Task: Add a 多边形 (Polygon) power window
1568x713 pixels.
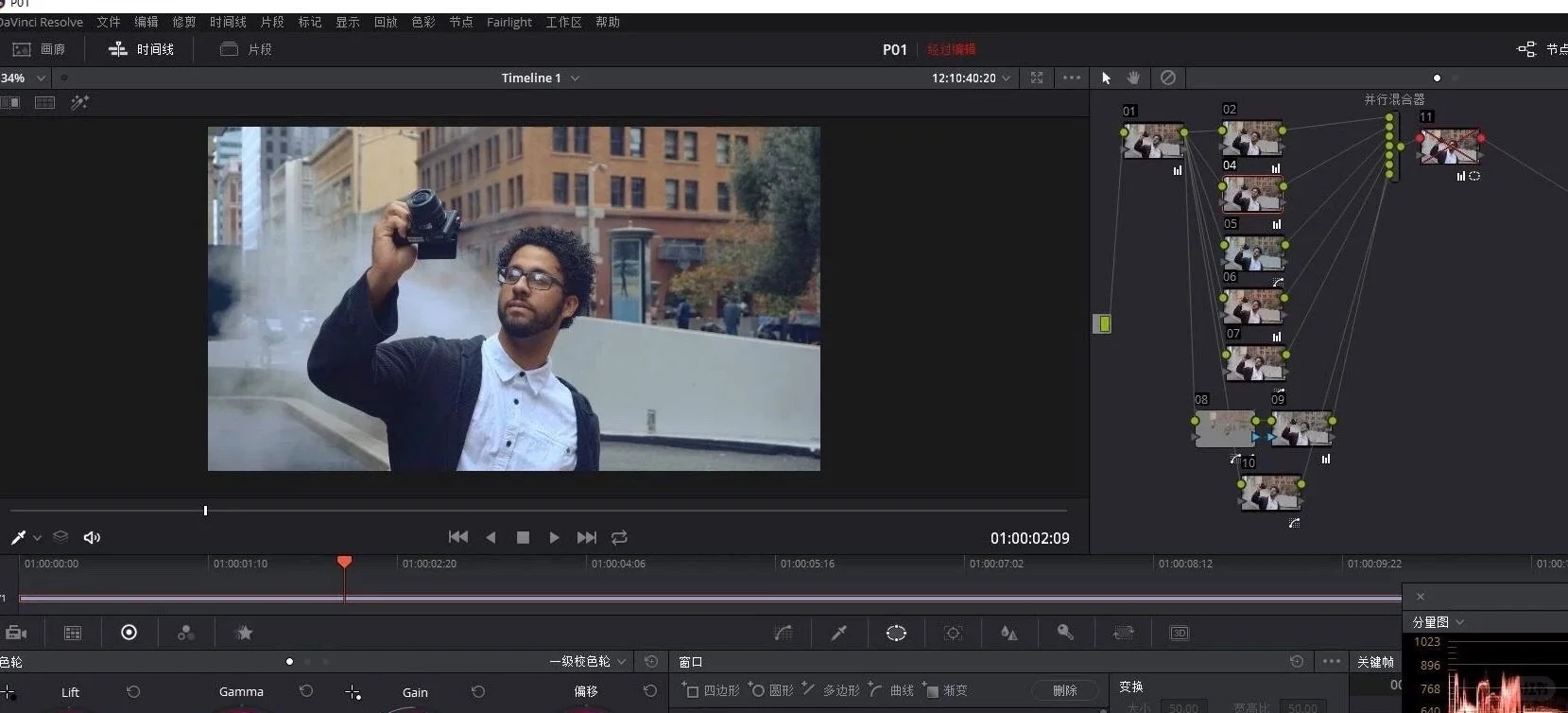Action: (x=831, y=690)
